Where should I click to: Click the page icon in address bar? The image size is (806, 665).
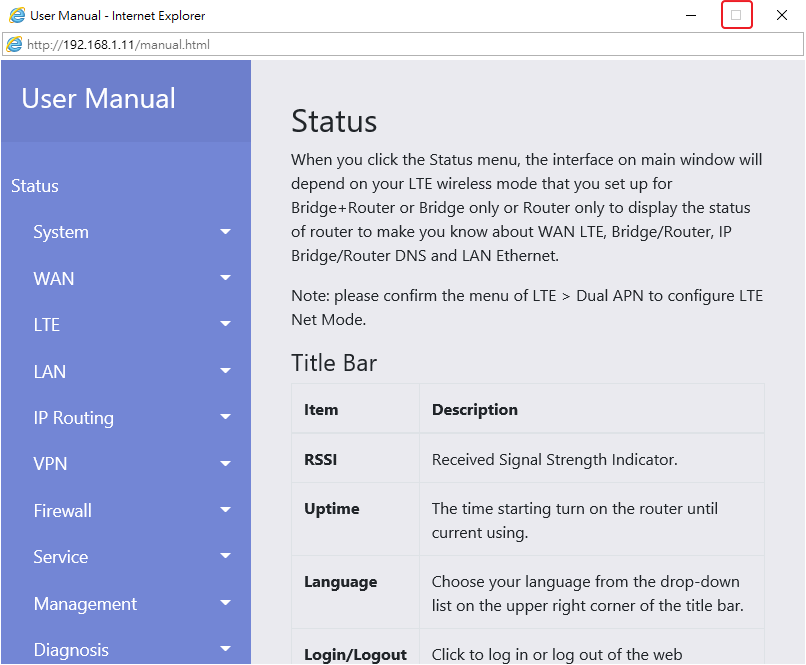14,44
